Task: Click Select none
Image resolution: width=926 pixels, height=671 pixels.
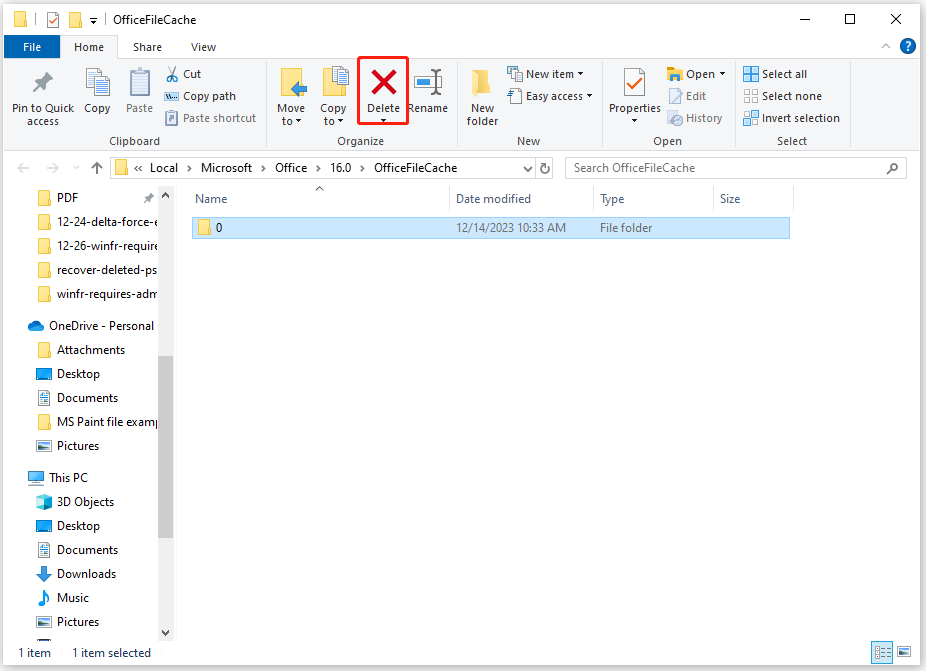Action: point(782,96)
